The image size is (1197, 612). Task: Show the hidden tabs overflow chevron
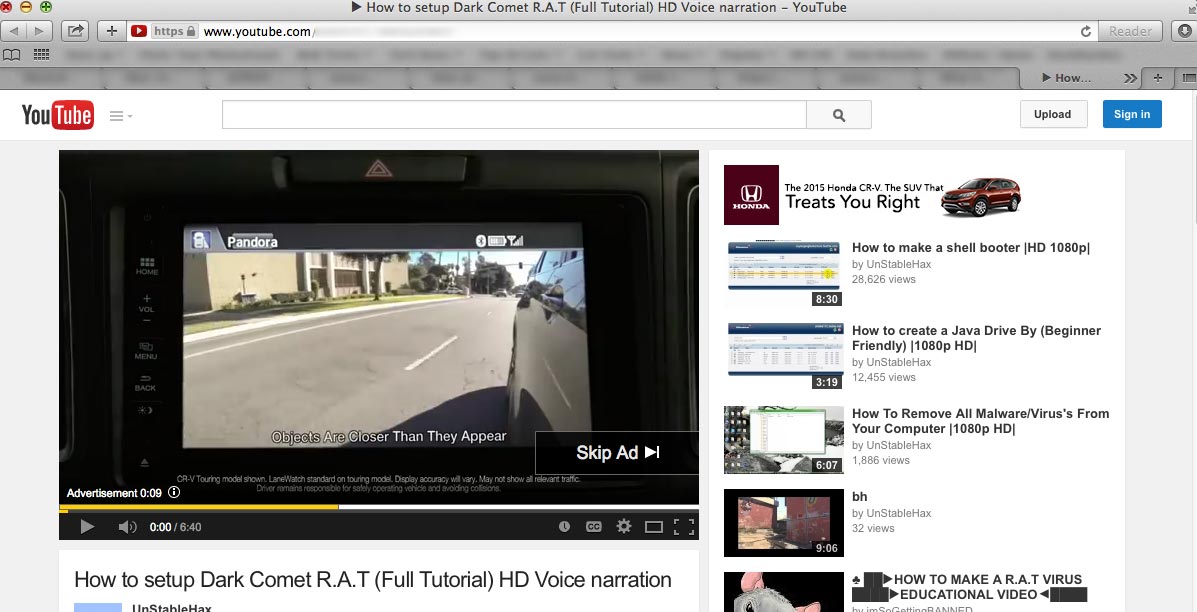1130,78
